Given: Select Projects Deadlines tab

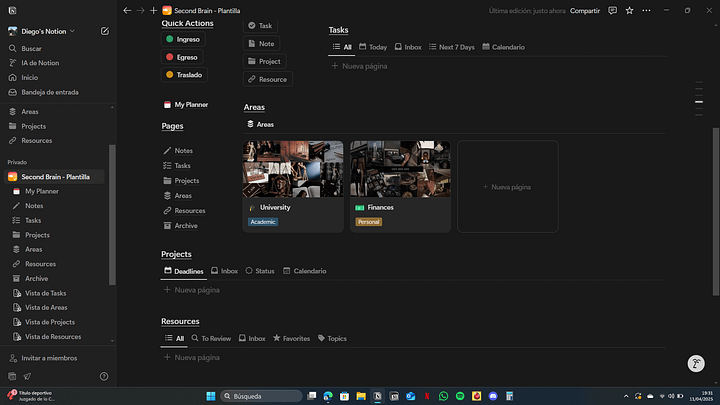Looking at the screenshot, I should point(184,271).
